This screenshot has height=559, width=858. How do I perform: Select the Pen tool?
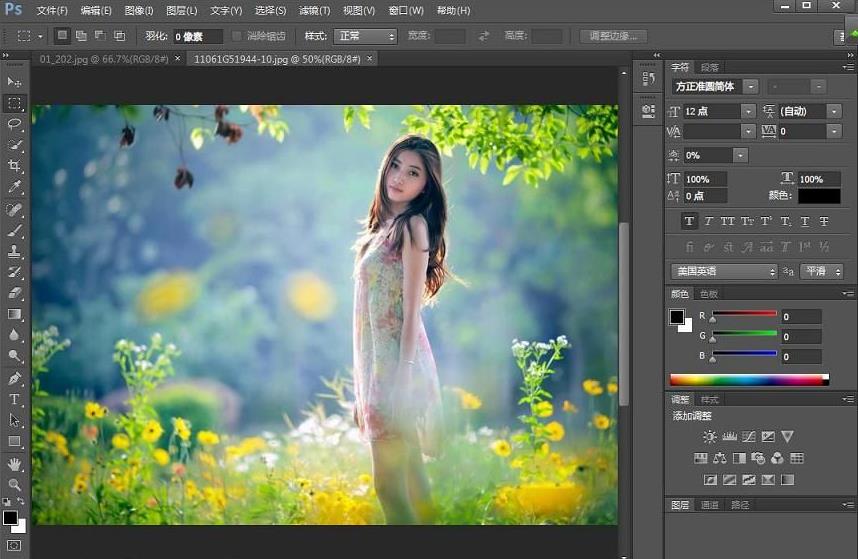click(14, 379)
